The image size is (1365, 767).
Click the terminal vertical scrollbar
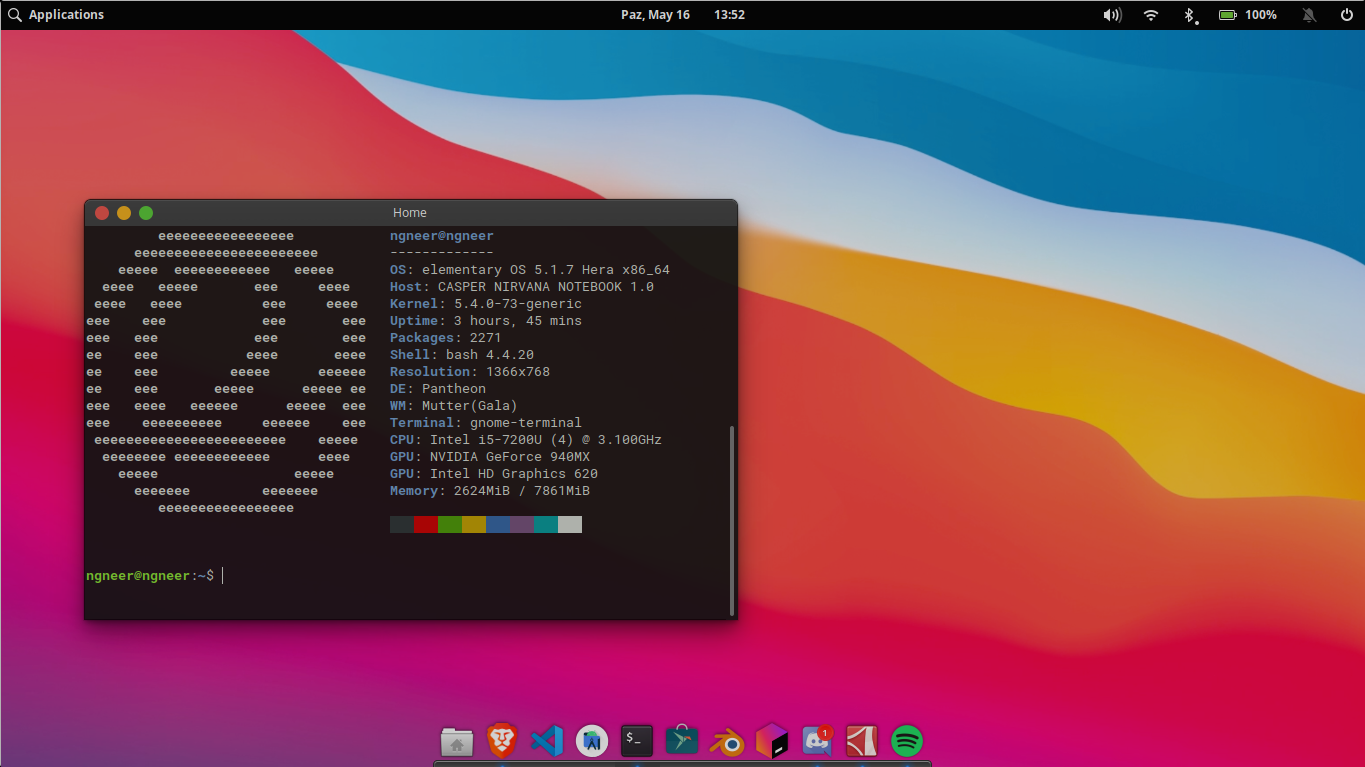tap(733, 520)
